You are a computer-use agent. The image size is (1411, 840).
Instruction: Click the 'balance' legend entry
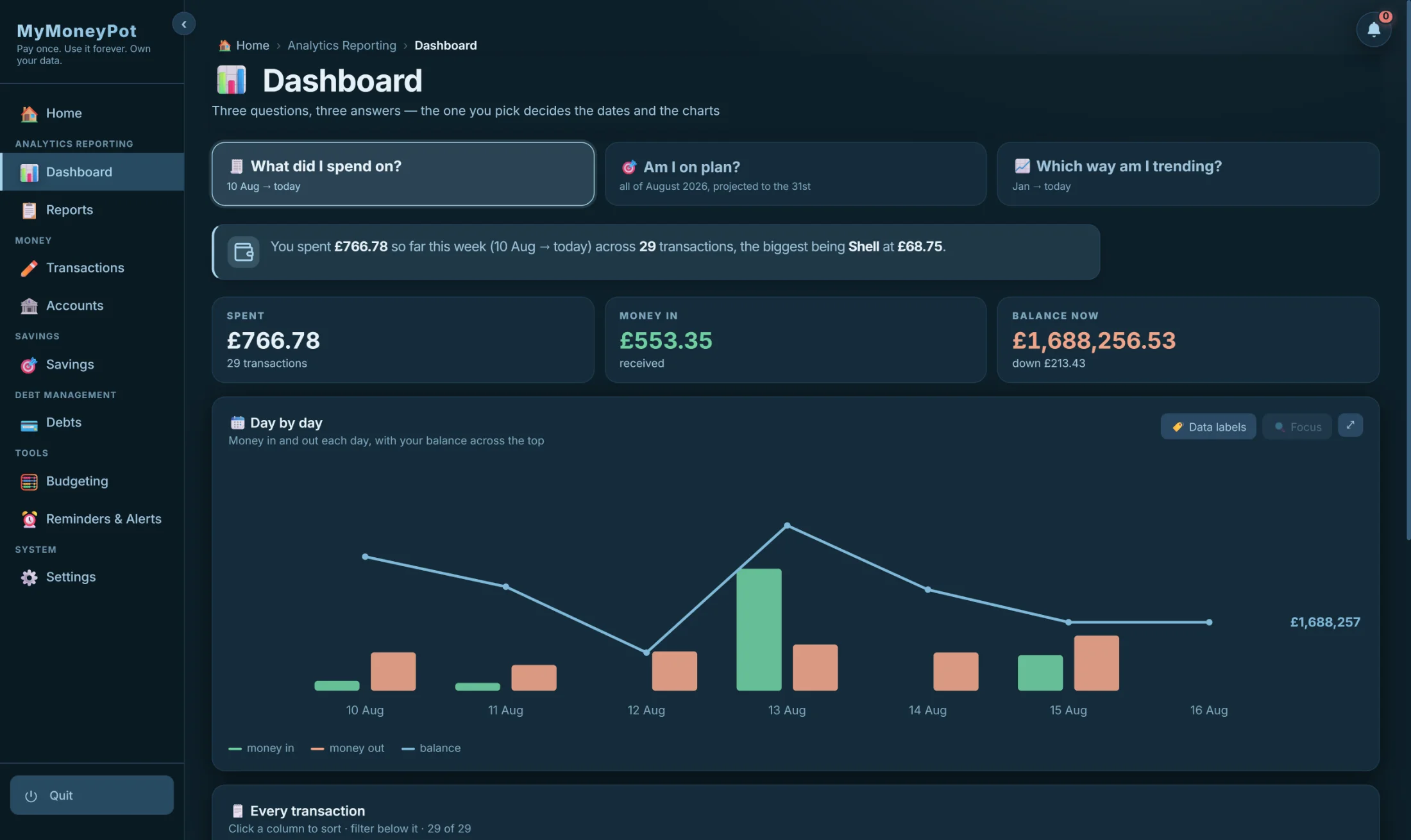(x=431, y=748)
